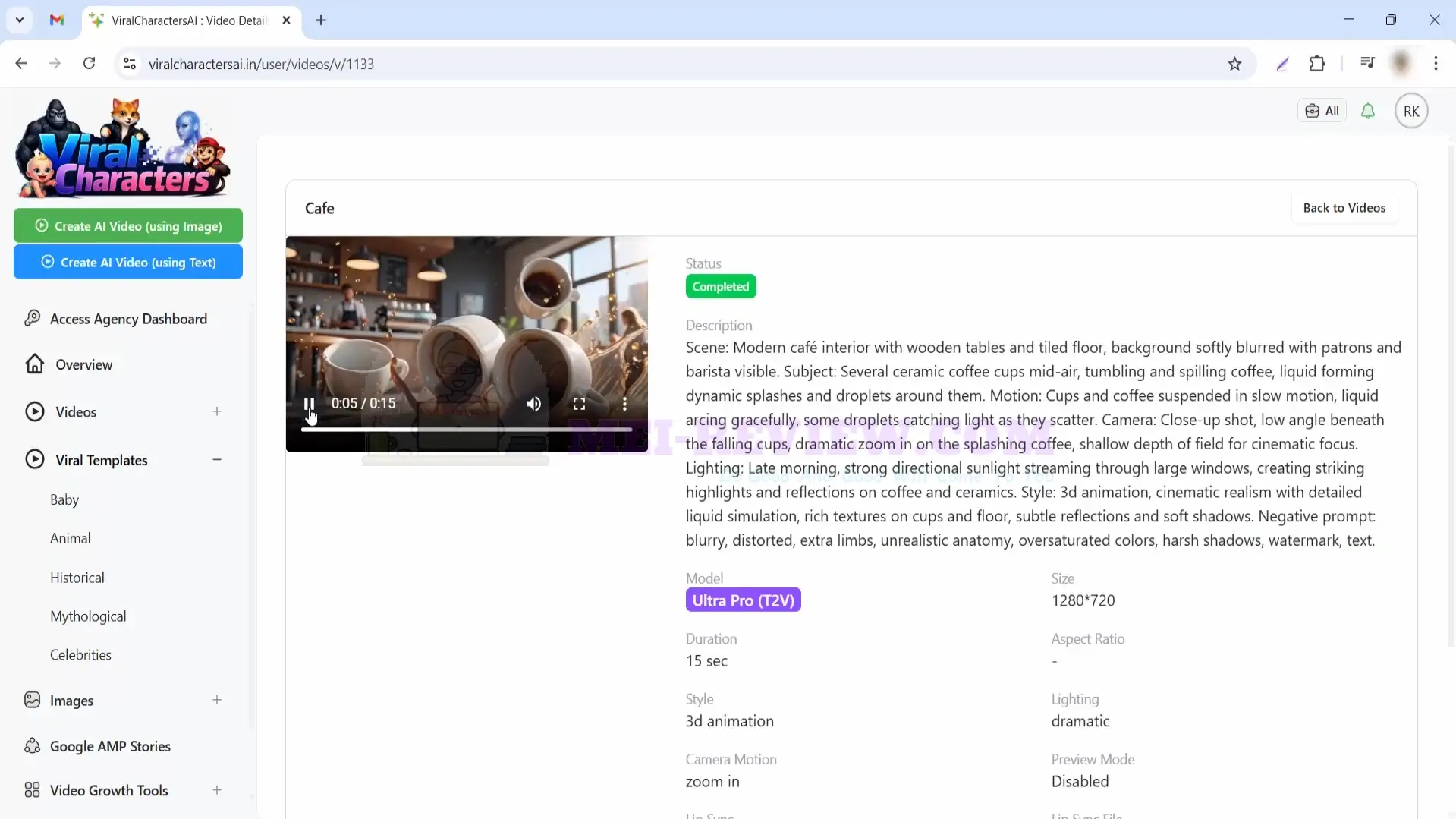
Task: Click the ViralCharacters logo
Action: [122, 148]
